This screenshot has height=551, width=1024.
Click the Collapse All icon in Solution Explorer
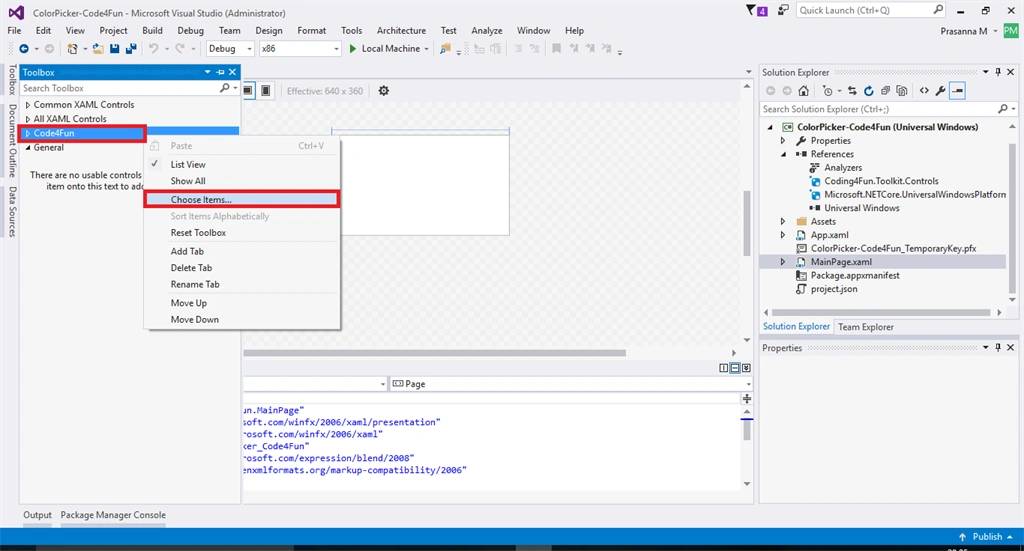click(885, 91)
